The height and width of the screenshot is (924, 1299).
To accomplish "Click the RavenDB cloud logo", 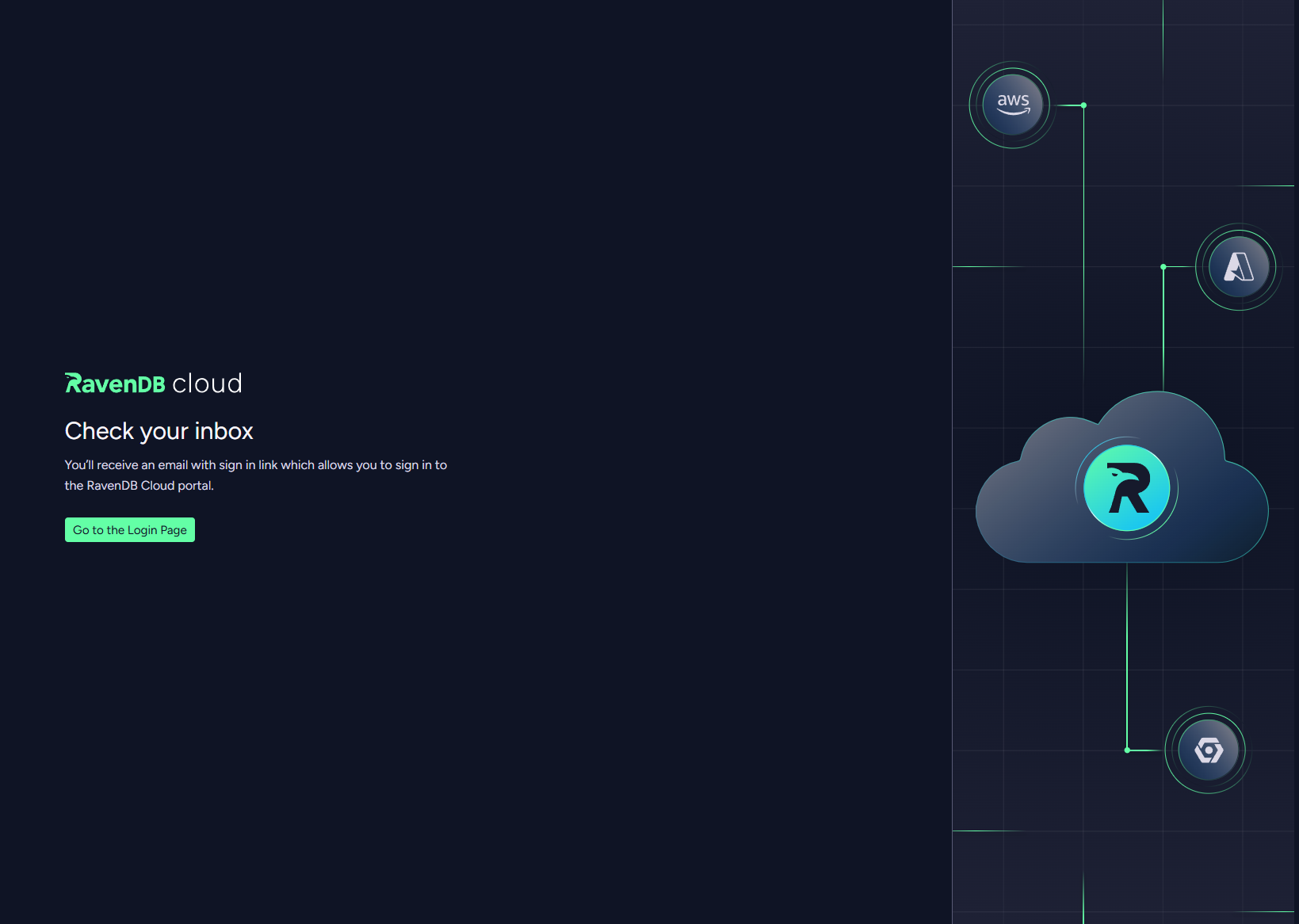I will tap(154, 384).
